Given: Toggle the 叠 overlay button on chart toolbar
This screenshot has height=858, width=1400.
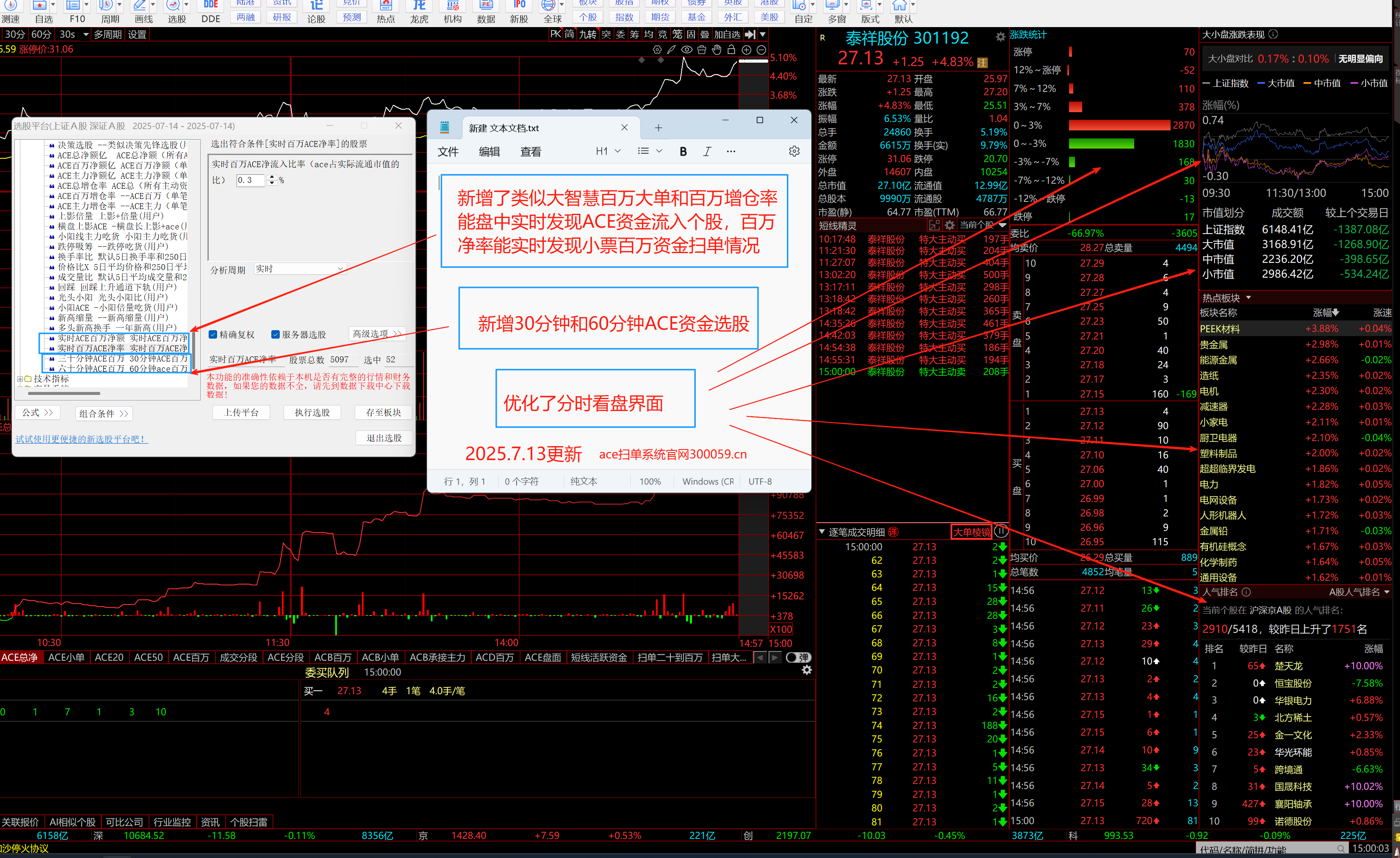Looking at the screenshot, I should click(x=705, y=34).
